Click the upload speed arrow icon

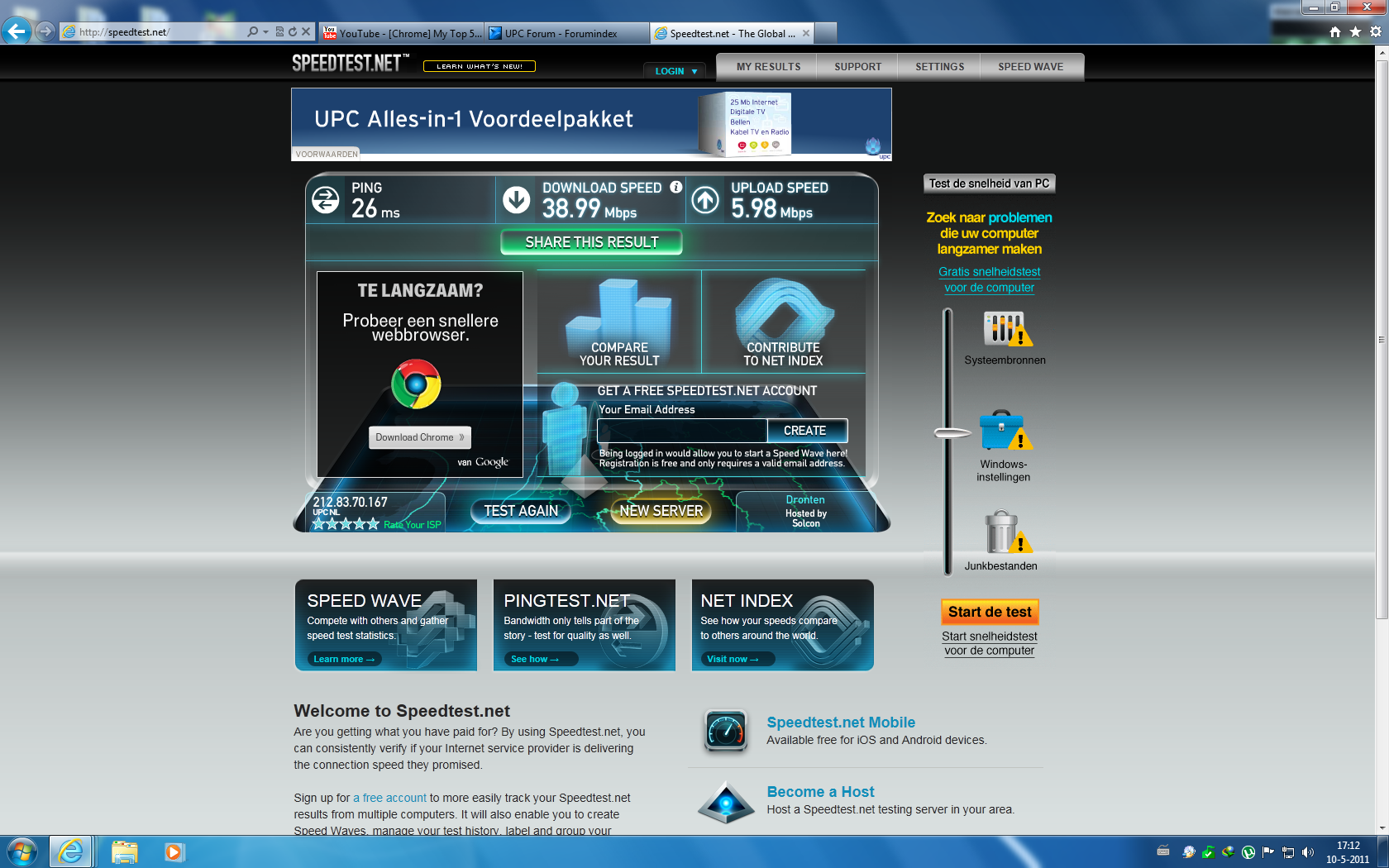coord(705,199)
